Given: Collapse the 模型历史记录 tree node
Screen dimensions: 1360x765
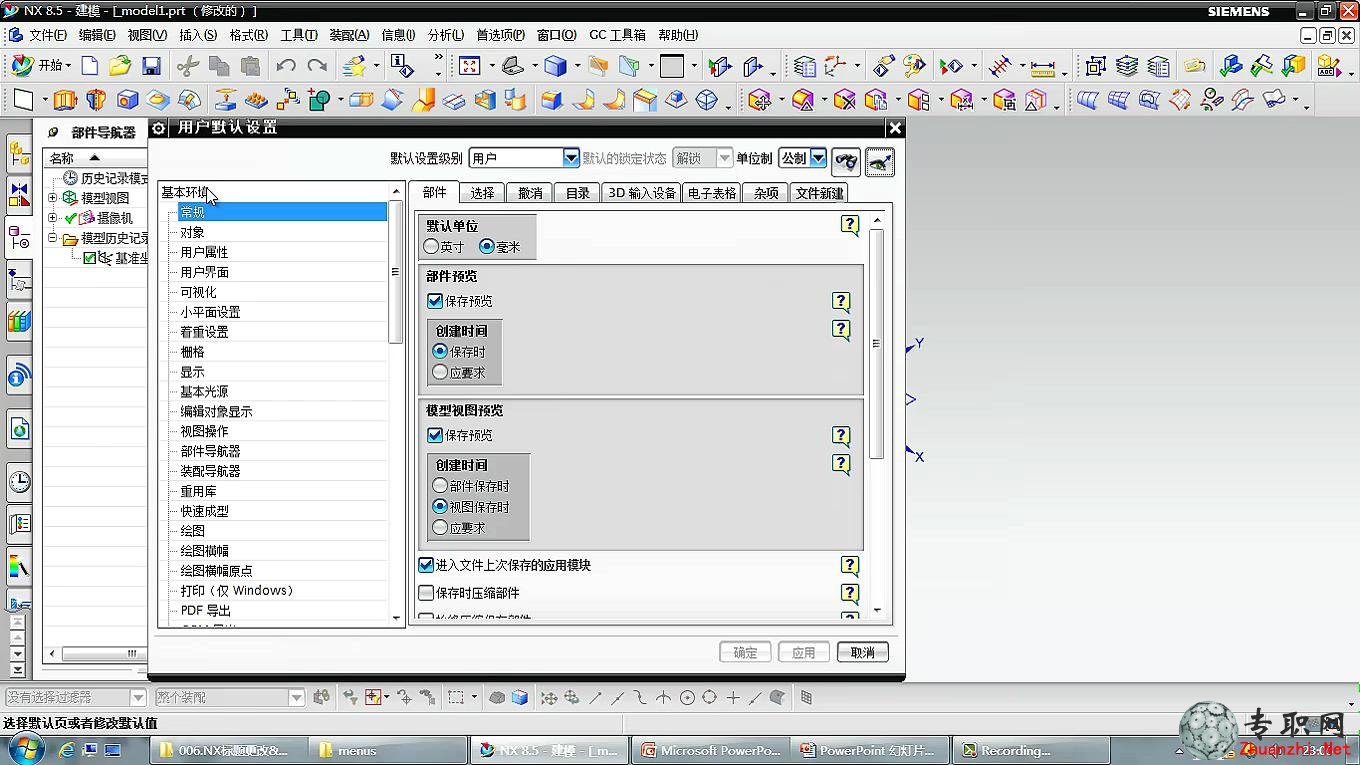Looking at the screenshot, I should click(x=53, y=238).
